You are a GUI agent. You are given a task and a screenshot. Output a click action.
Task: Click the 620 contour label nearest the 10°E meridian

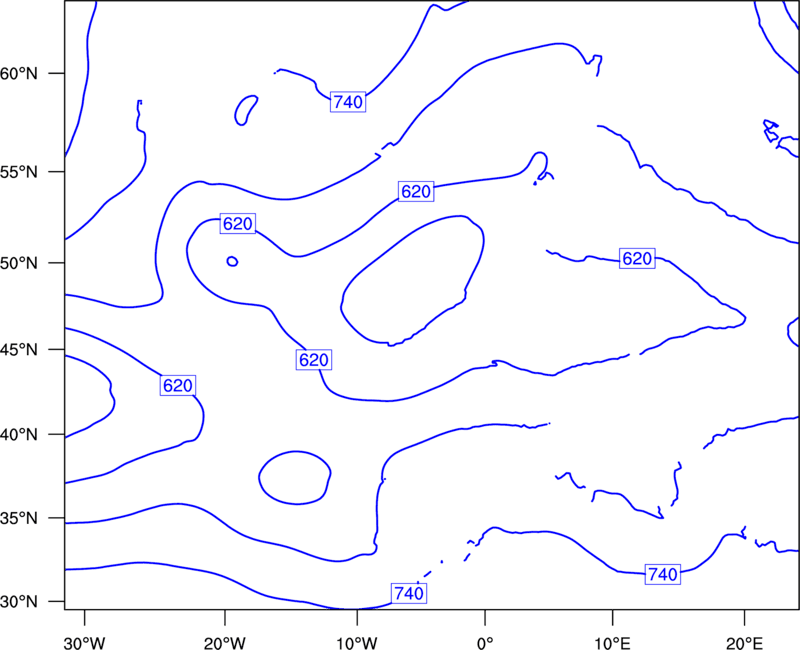coord(637,259)
